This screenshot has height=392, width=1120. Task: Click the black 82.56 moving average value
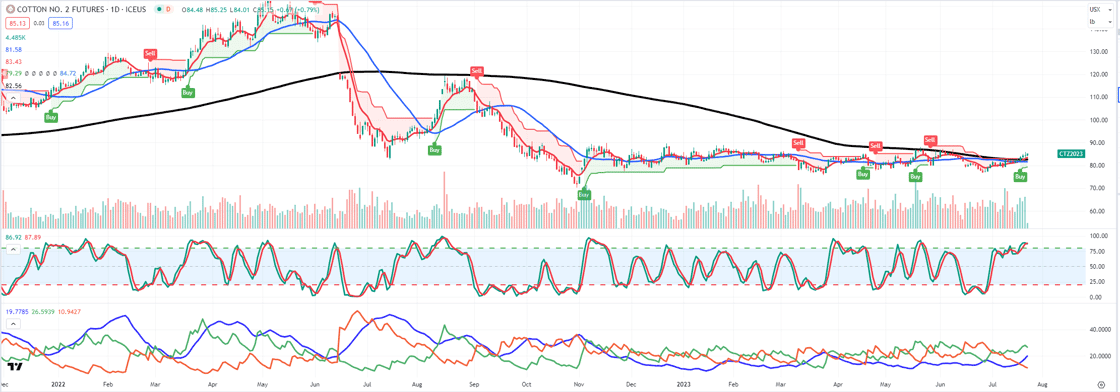(x=14, y=86)
